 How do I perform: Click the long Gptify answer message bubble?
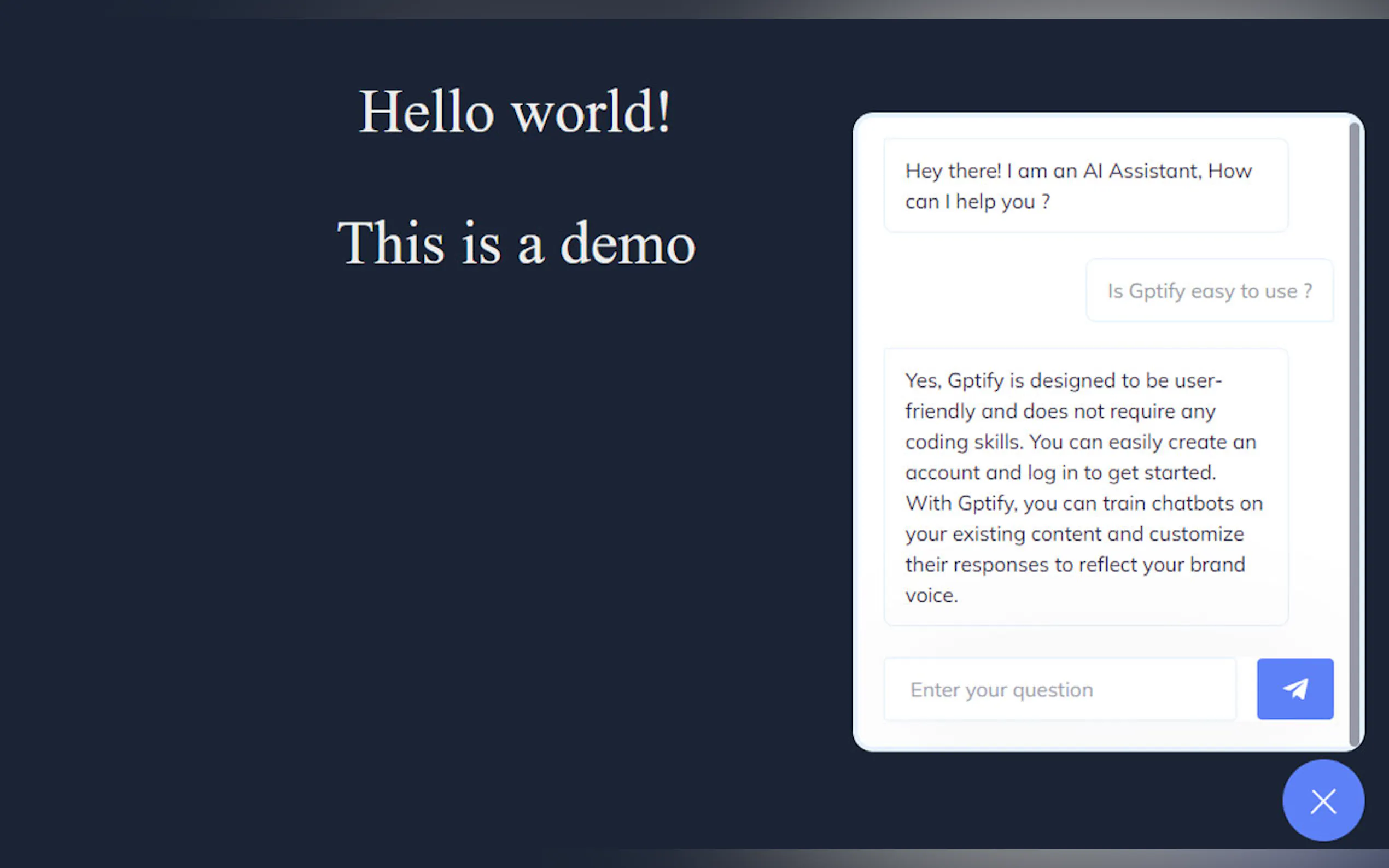[1085, 487]
